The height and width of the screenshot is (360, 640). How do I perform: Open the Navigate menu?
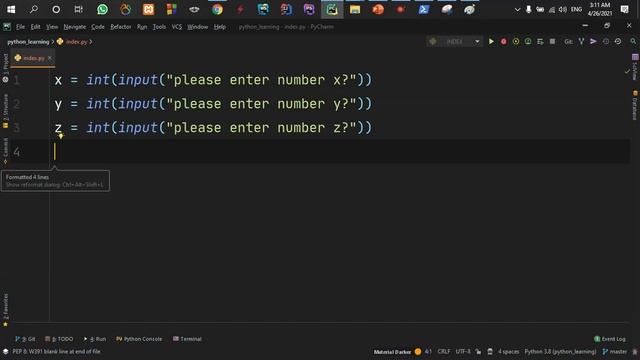tap(75, 27)
